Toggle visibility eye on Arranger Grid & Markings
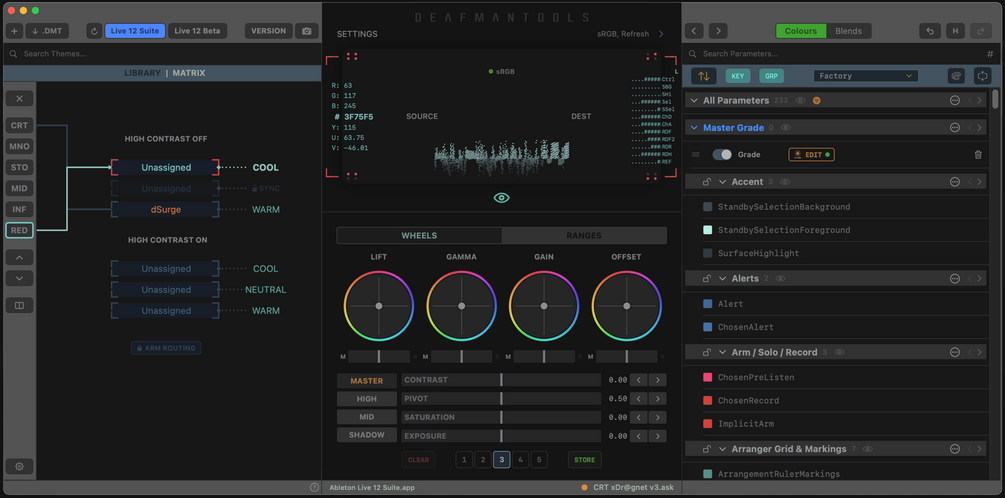This screenshot has height=498, width=1005. click(x=868, y=449)
